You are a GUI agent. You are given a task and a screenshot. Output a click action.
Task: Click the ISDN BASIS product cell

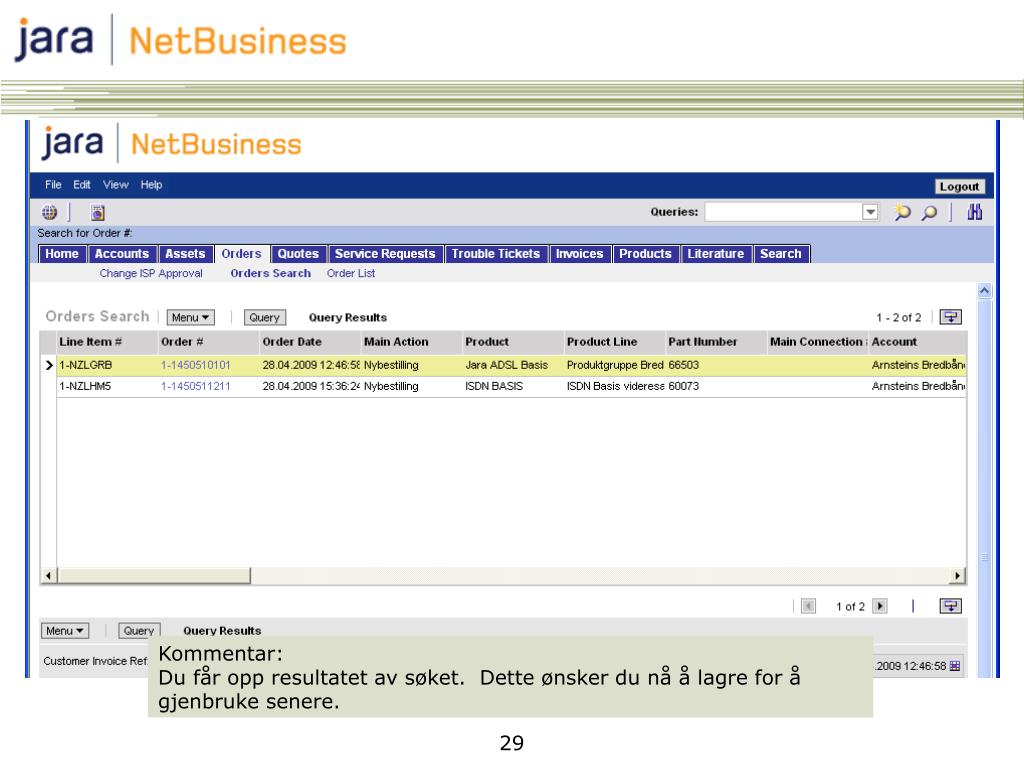coord(494,386)
